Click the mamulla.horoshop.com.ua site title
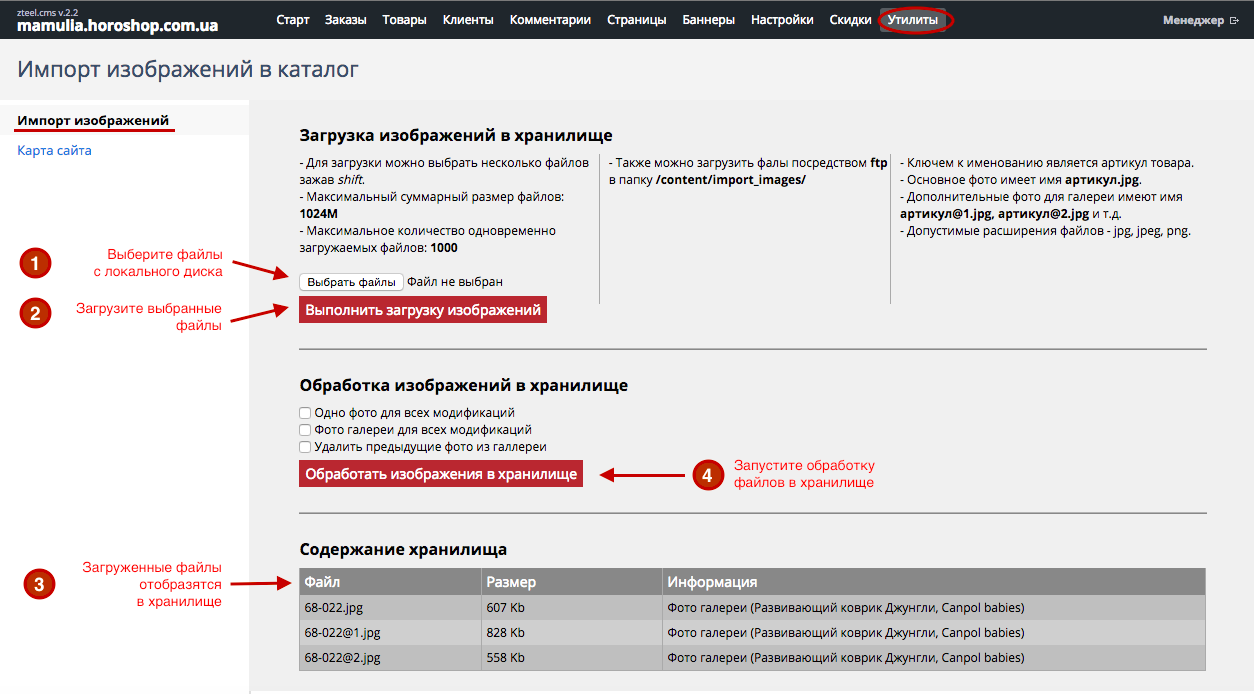The width and height of the screenshot is (1254, 694). pos(118,25)
